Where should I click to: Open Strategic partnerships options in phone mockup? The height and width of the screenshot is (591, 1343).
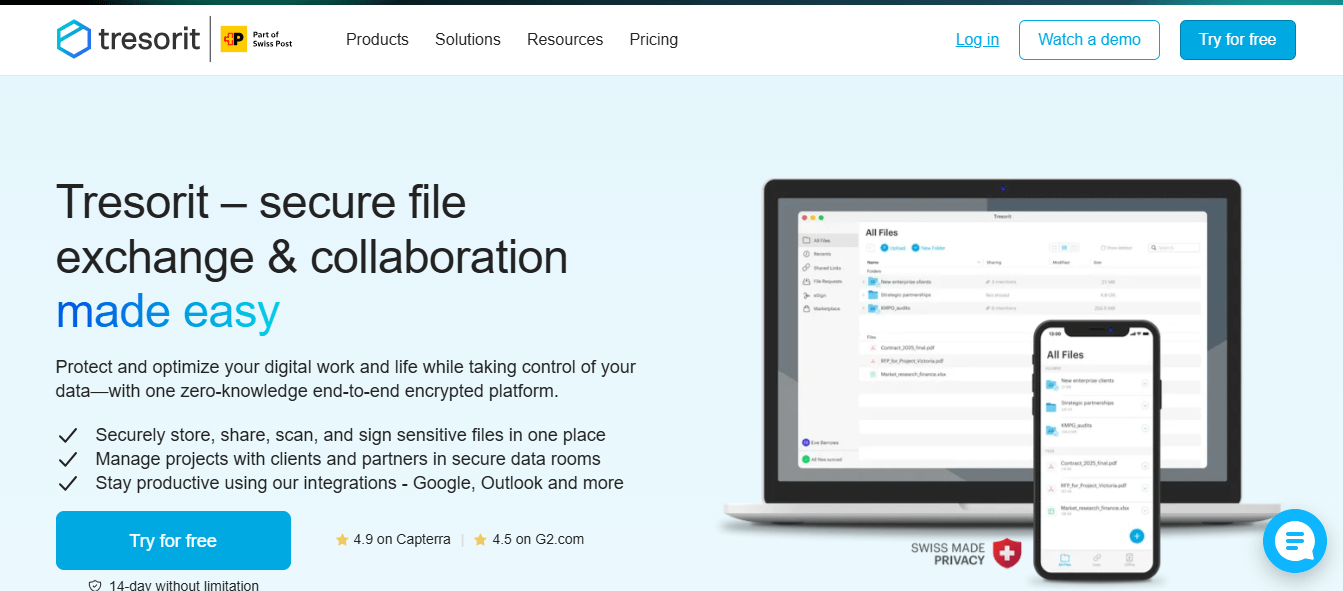[1144, 405]
